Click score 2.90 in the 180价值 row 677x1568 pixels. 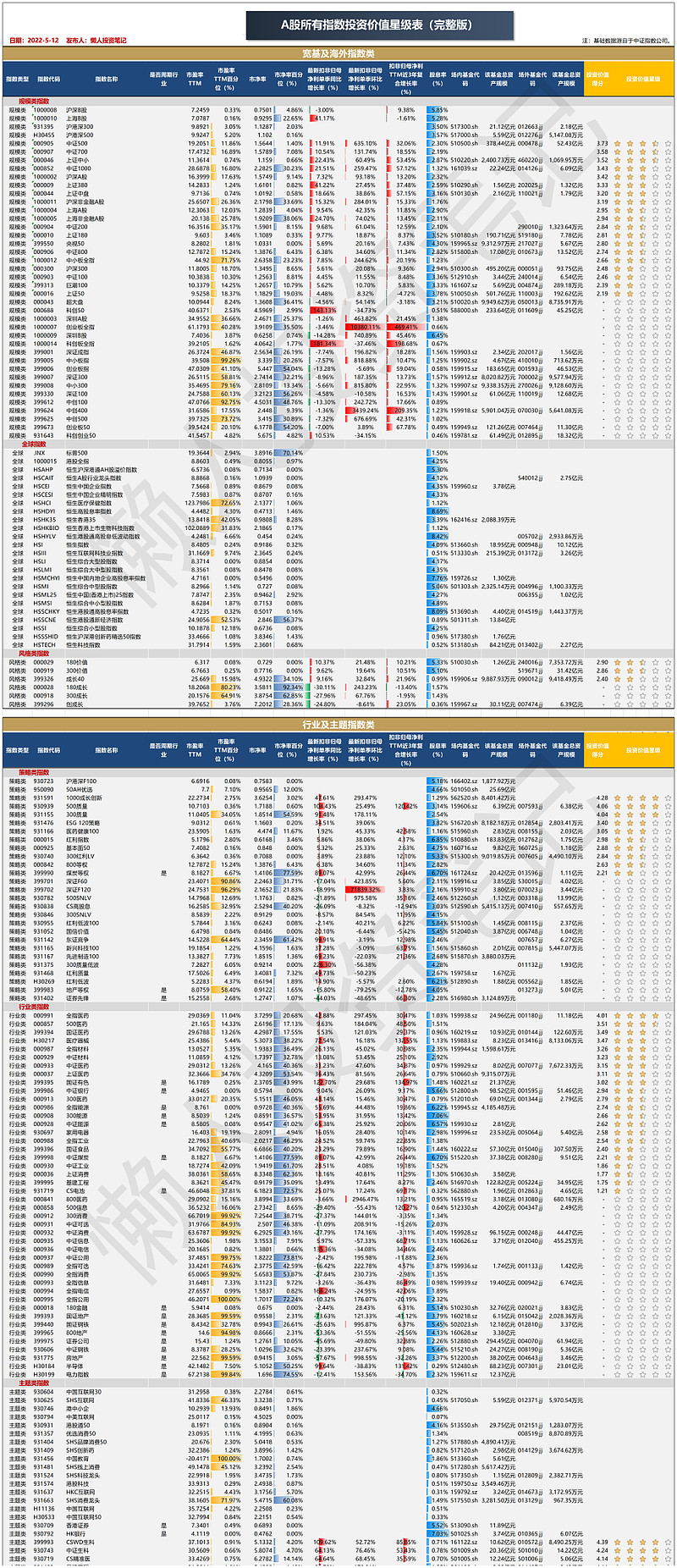(602, 662)
